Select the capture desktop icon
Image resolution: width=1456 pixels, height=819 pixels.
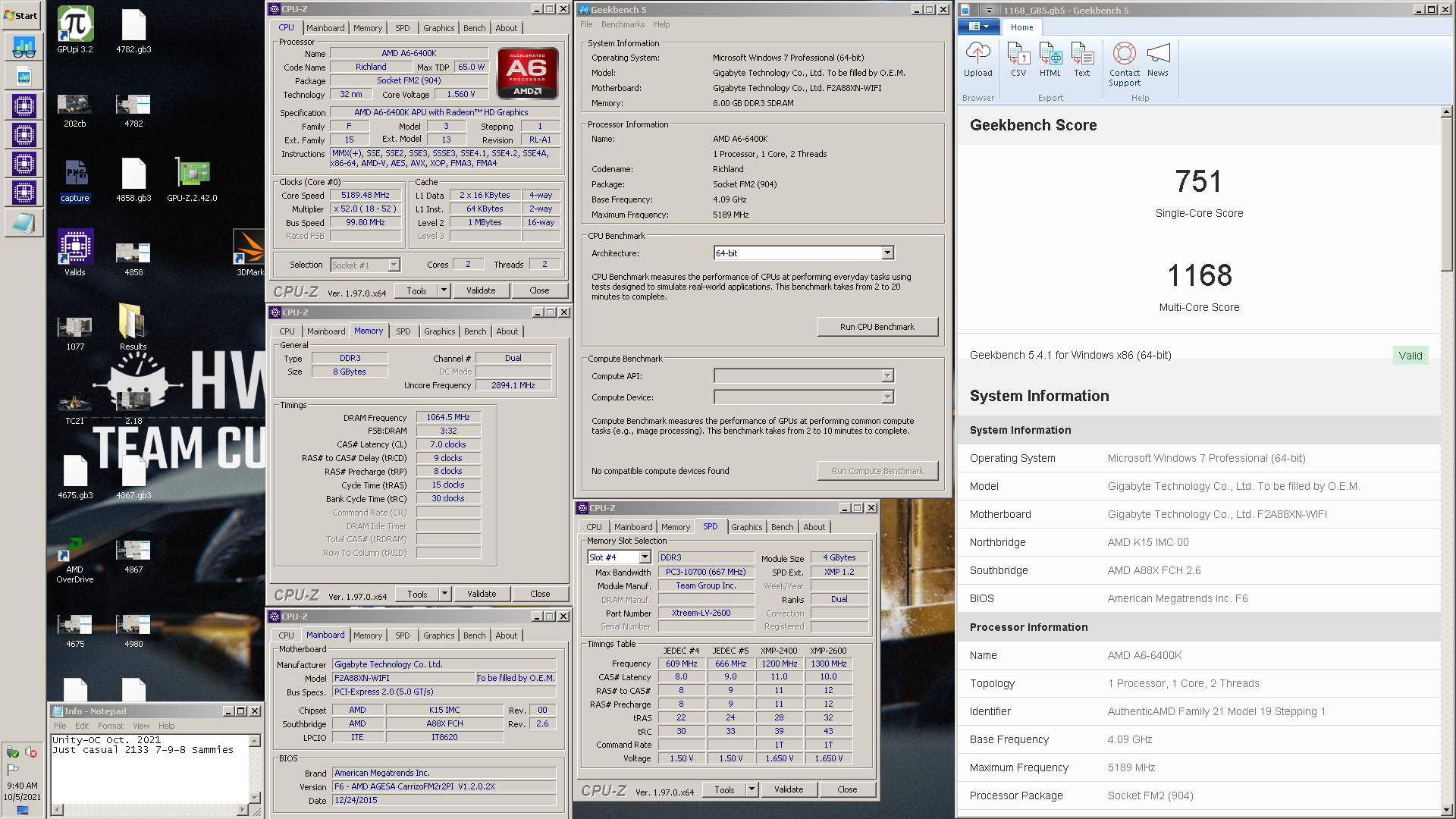[75, 180]
